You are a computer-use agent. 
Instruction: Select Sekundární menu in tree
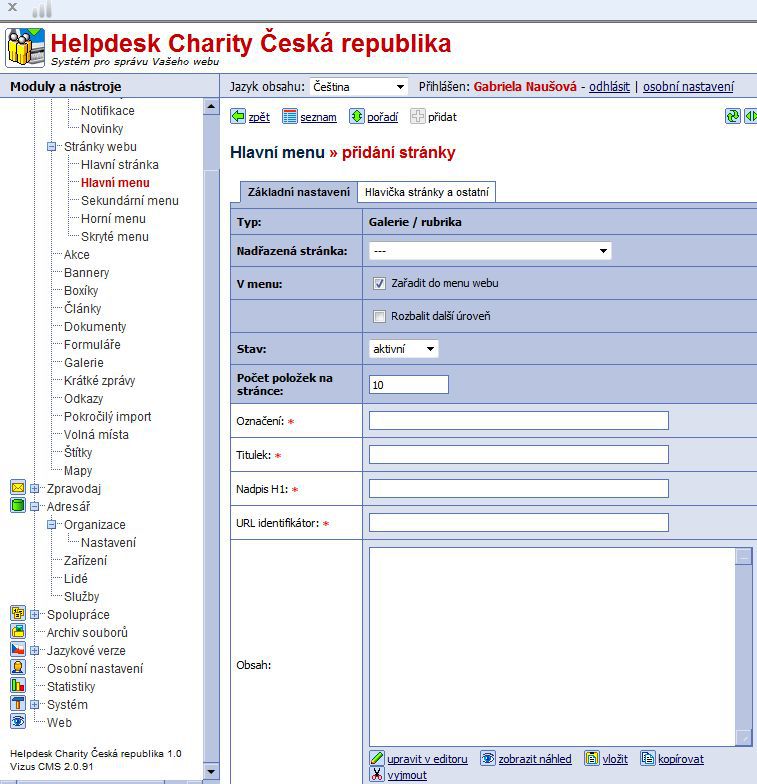(x=130, y=200)
